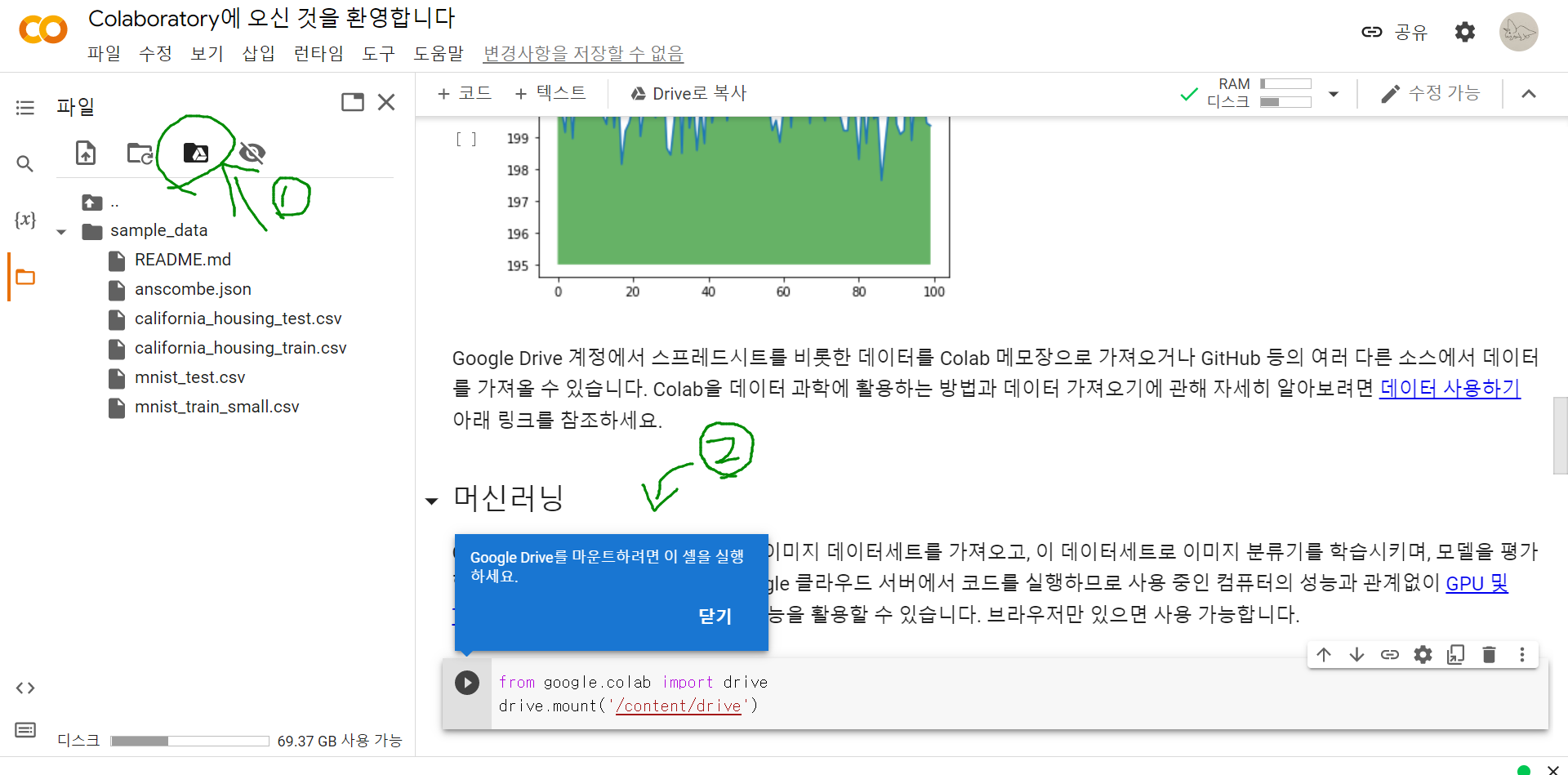
Task: Run the drive mount code cell
Action: click(x=467, y=683)
